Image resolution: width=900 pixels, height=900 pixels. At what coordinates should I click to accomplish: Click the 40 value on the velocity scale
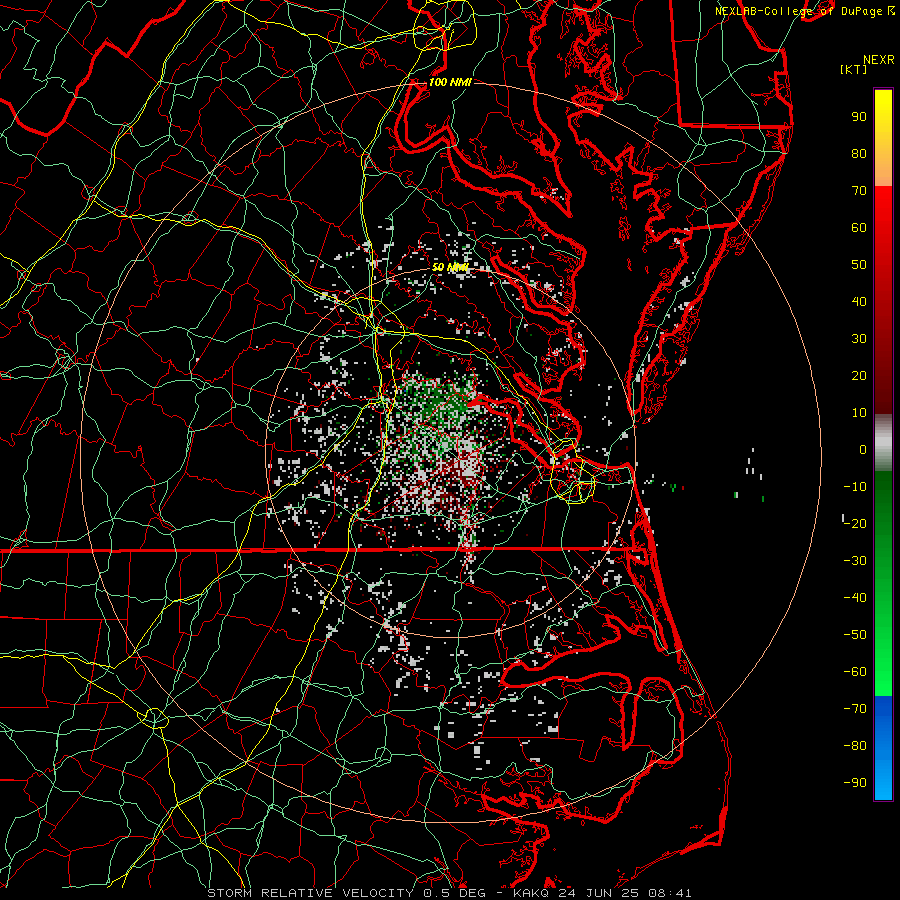tap(859, 302)
